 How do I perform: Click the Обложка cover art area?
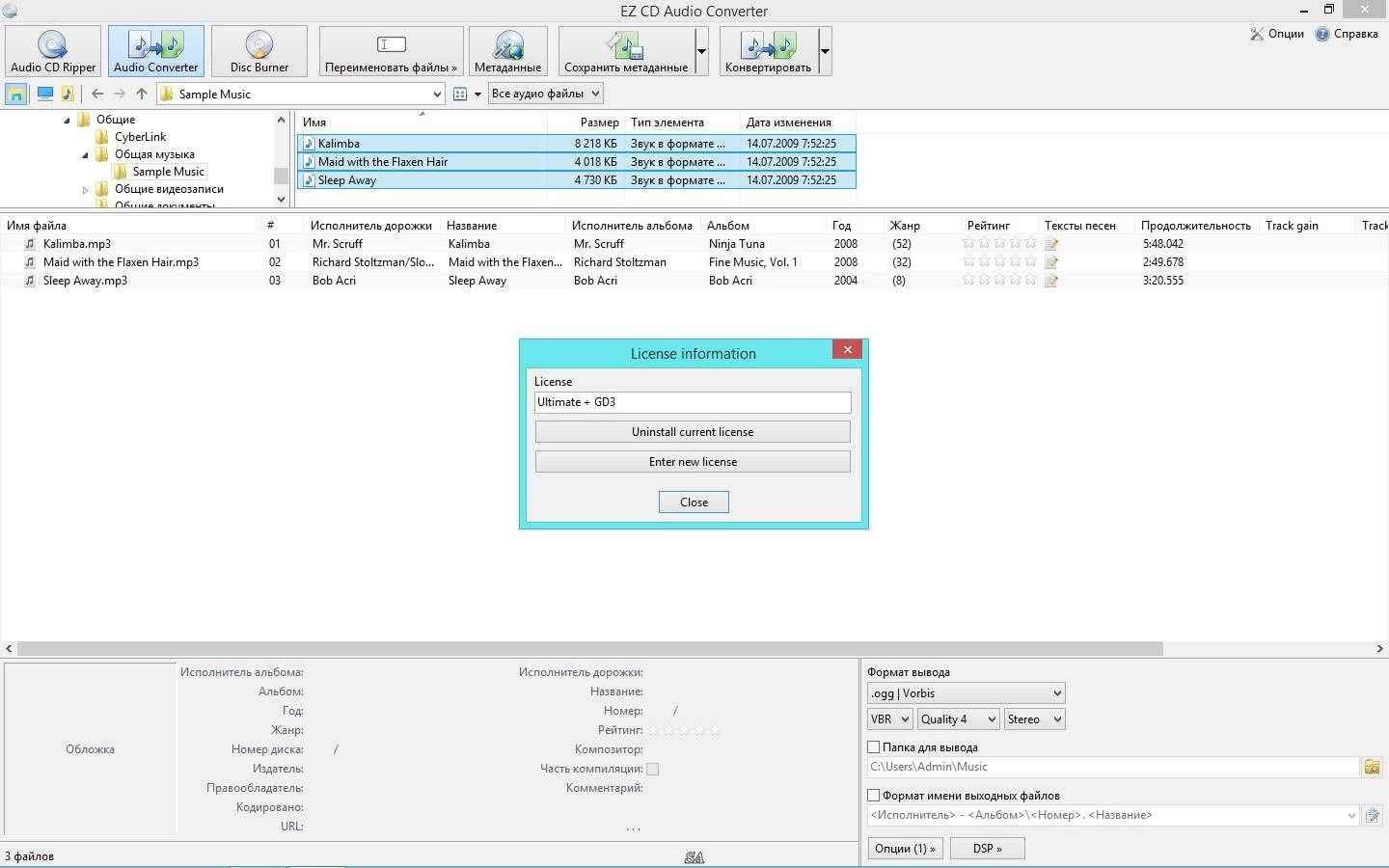click(90, 748)
